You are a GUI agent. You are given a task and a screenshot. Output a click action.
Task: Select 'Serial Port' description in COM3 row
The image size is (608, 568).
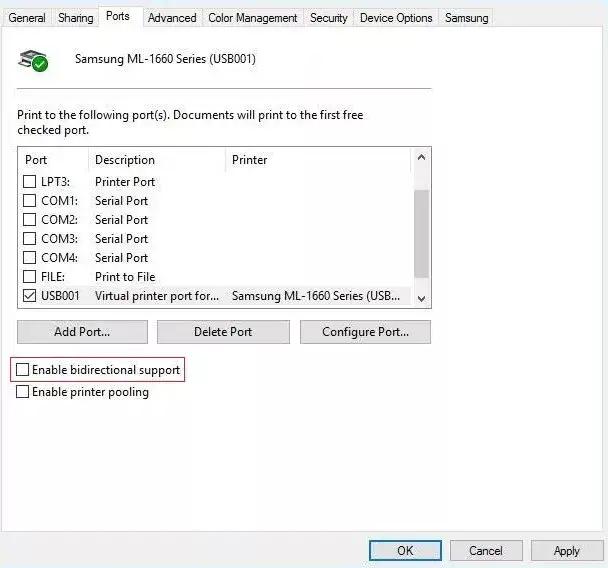[x=121, y=238]
